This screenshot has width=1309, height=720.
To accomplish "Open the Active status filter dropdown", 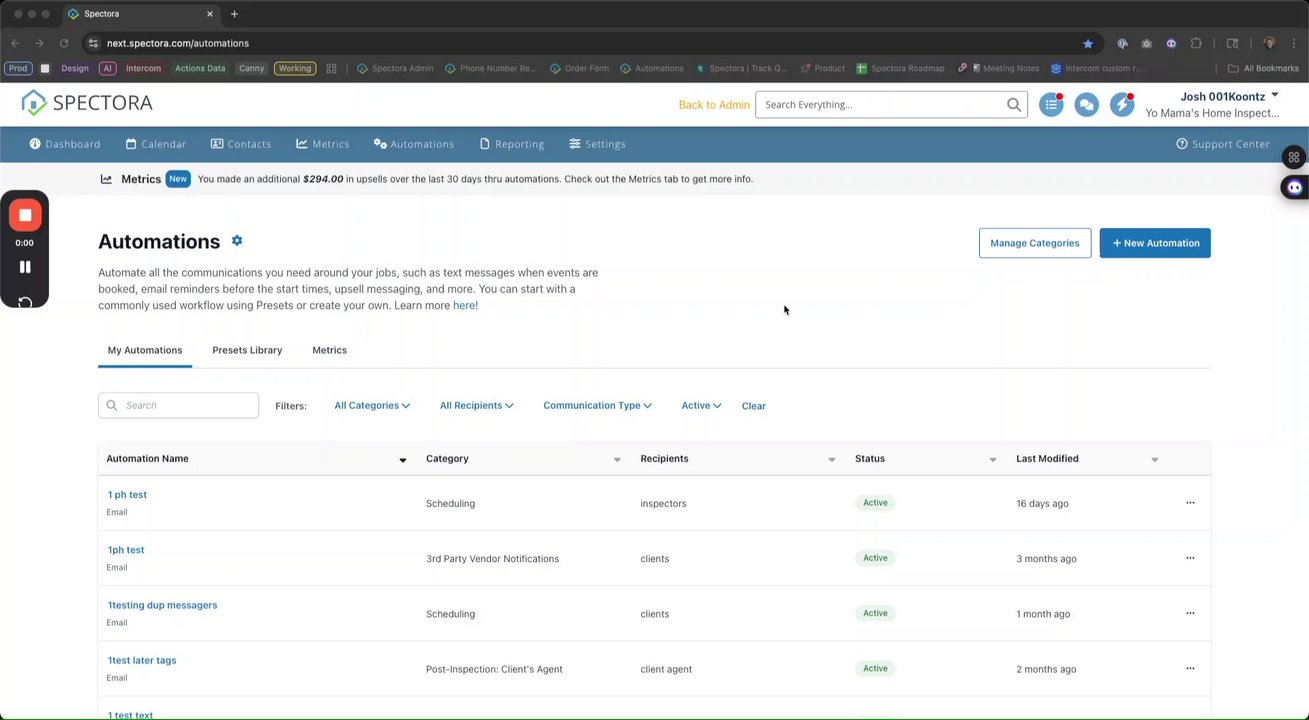I will (701, 405).
